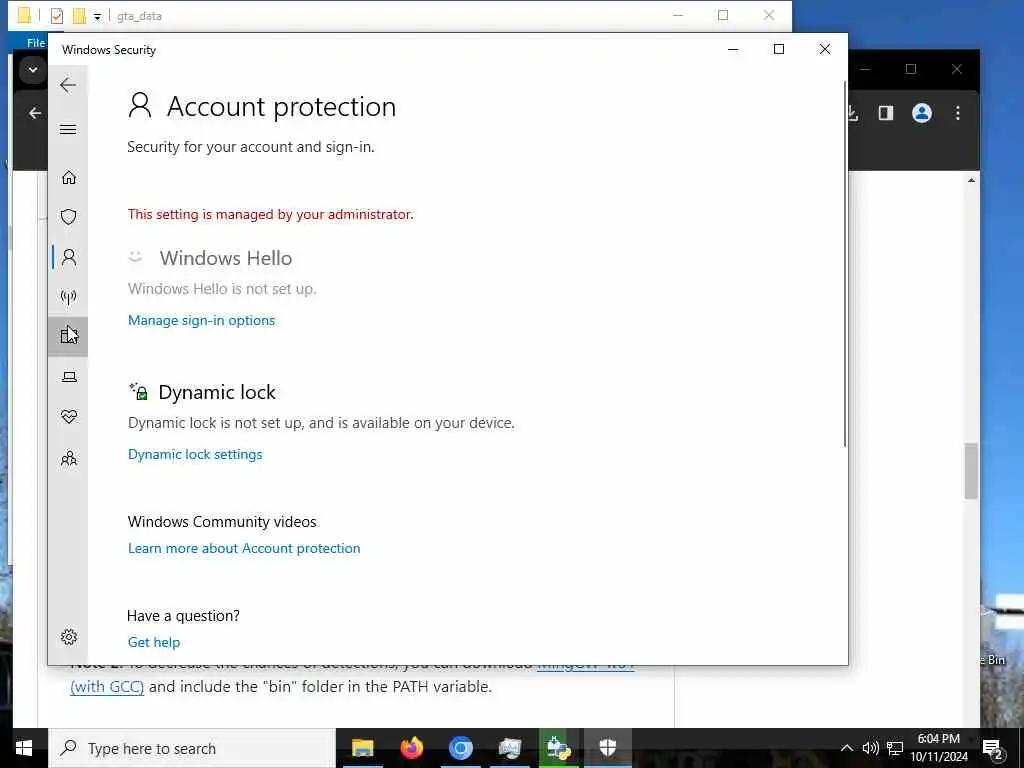This screenshot has width=1024, height=768.
Task: Minimize the Windows Security window
Action: pos(733,49)
